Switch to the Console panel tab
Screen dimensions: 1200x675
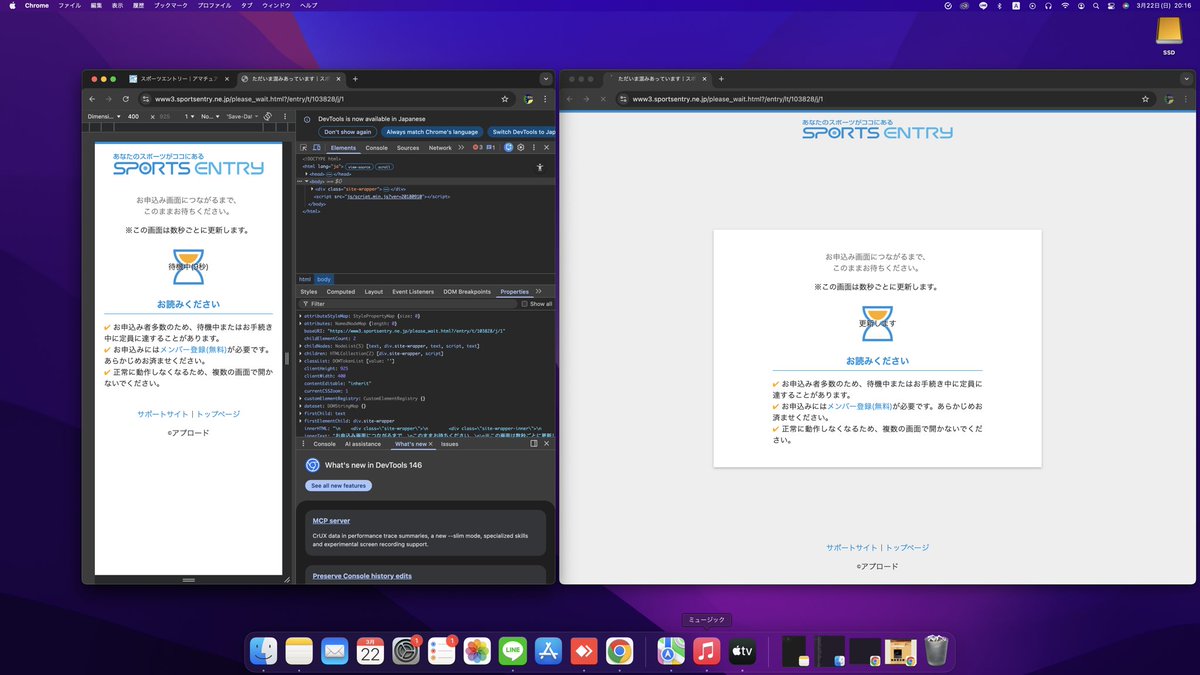tap(376, 148)
